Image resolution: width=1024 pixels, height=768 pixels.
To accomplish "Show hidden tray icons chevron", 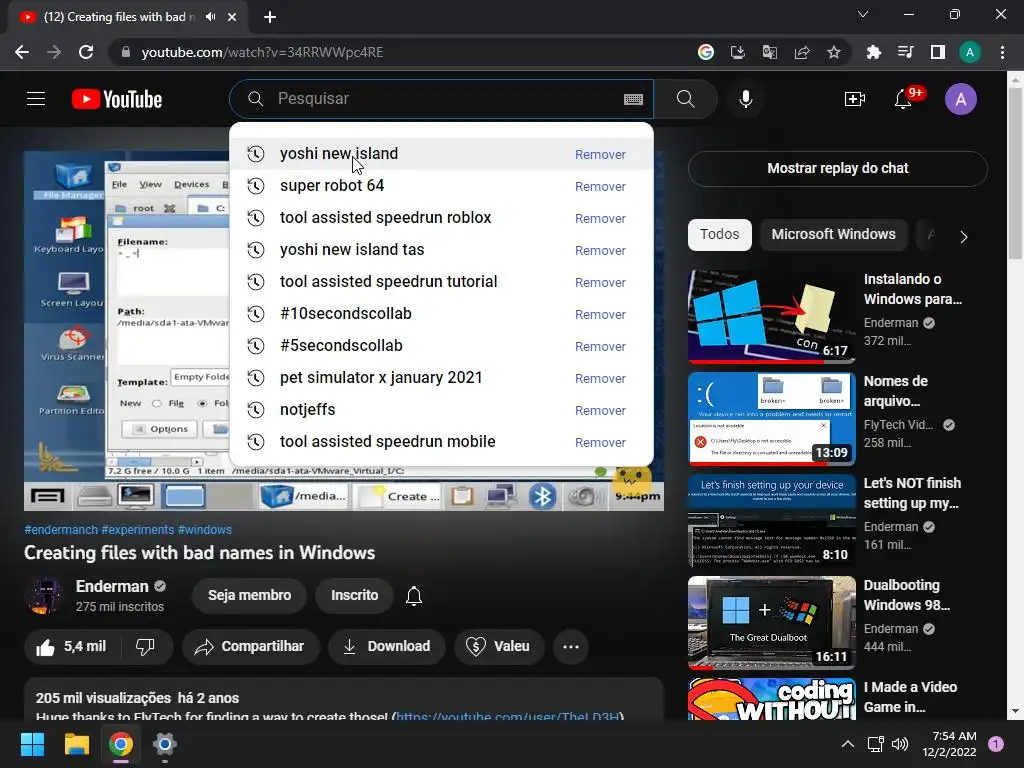I will 848,744.
